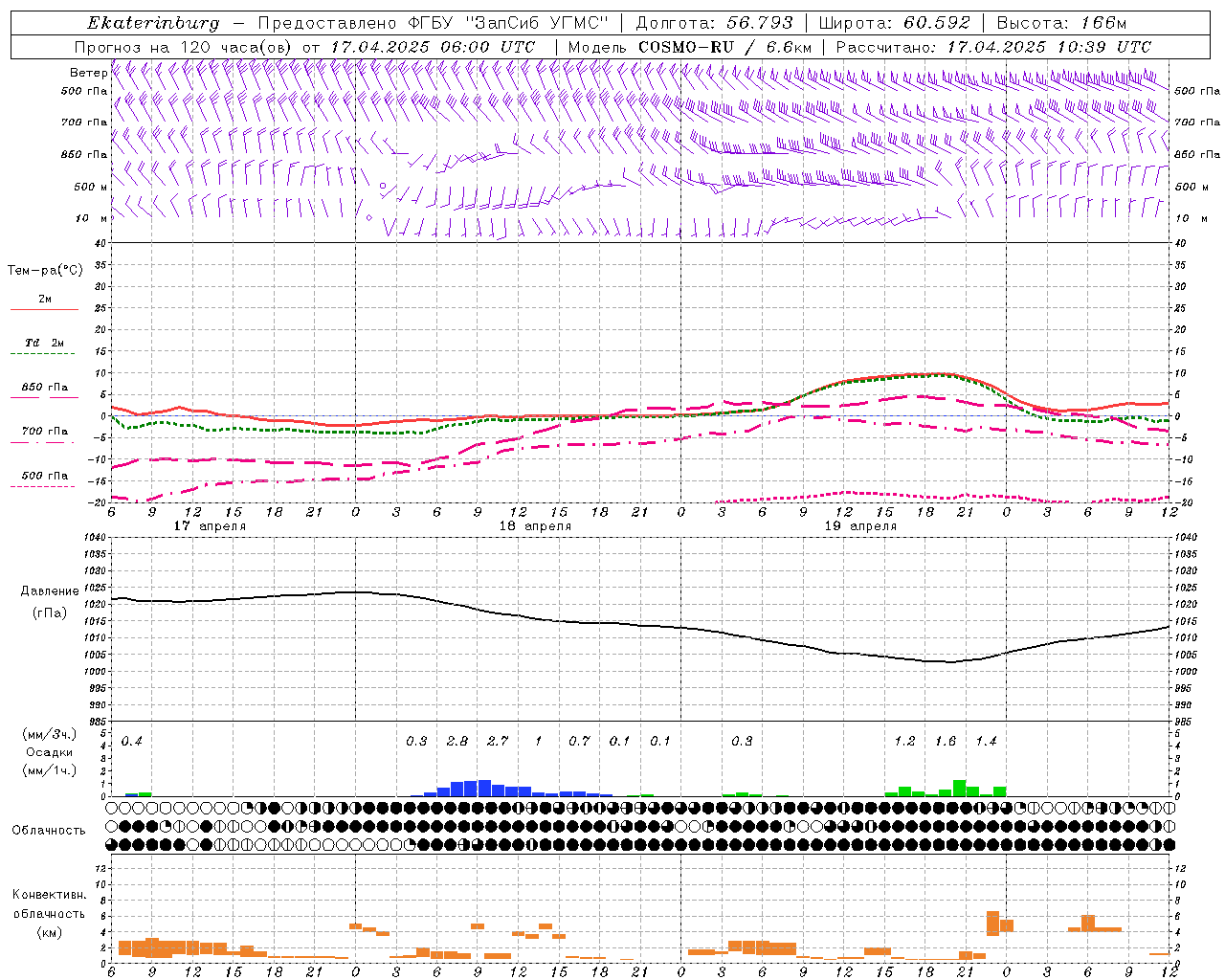Click the "(км)" unit under convective cloudiness

pyautogui.click(x=50, y=932)
